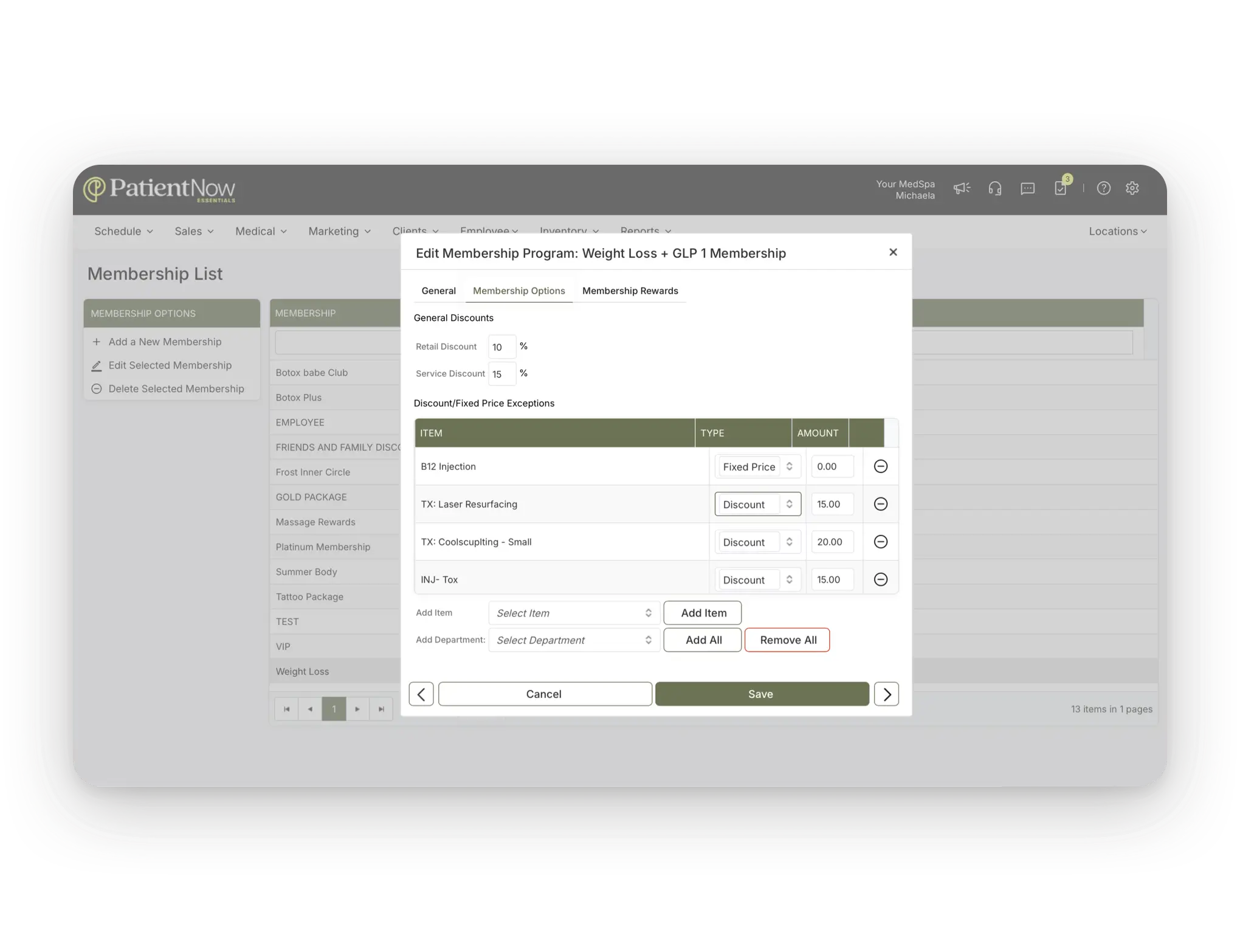Go to next page in pager
1240x952 pixels.
(x=357, y=709)
